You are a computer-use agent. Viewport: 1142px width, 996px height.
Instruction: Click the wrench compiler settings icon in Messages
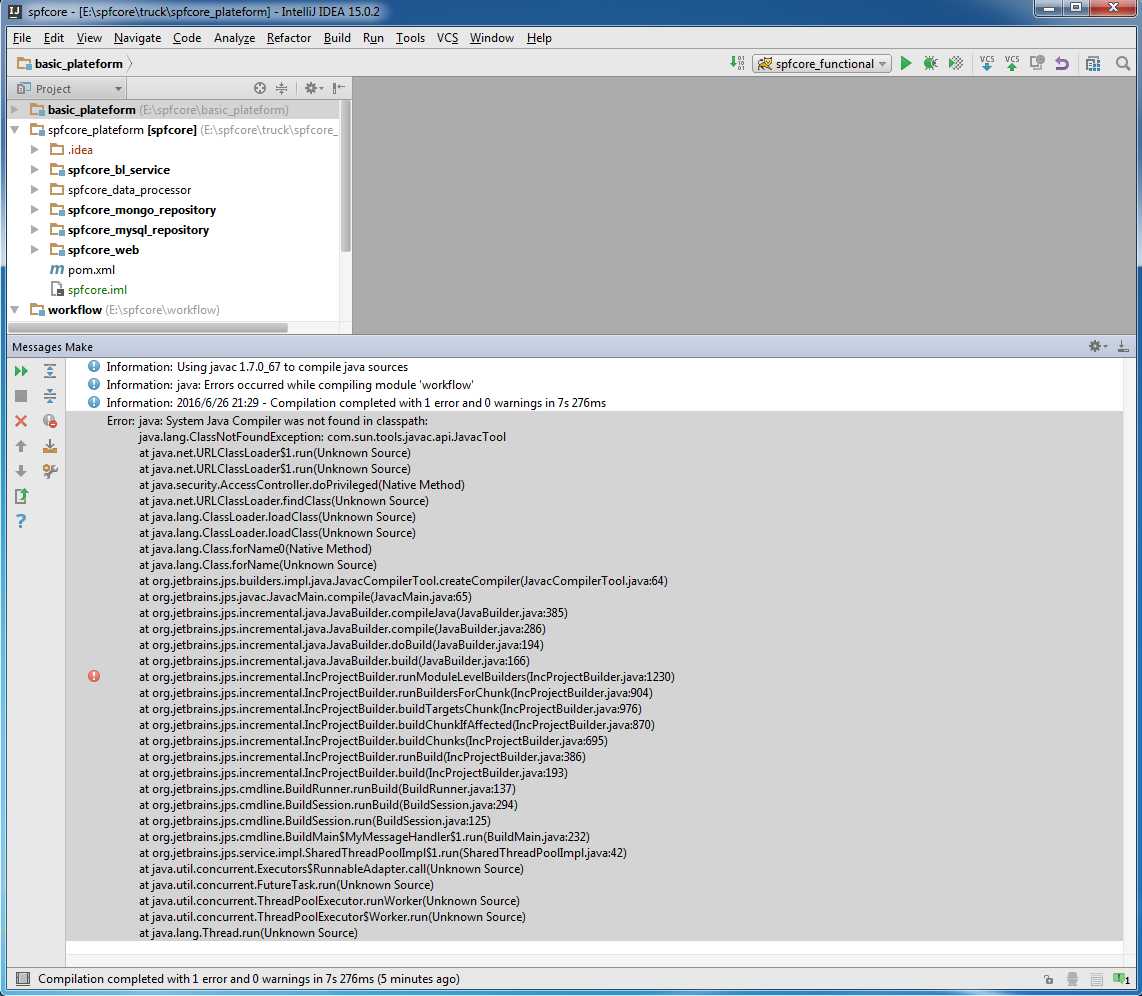[50, 471]
